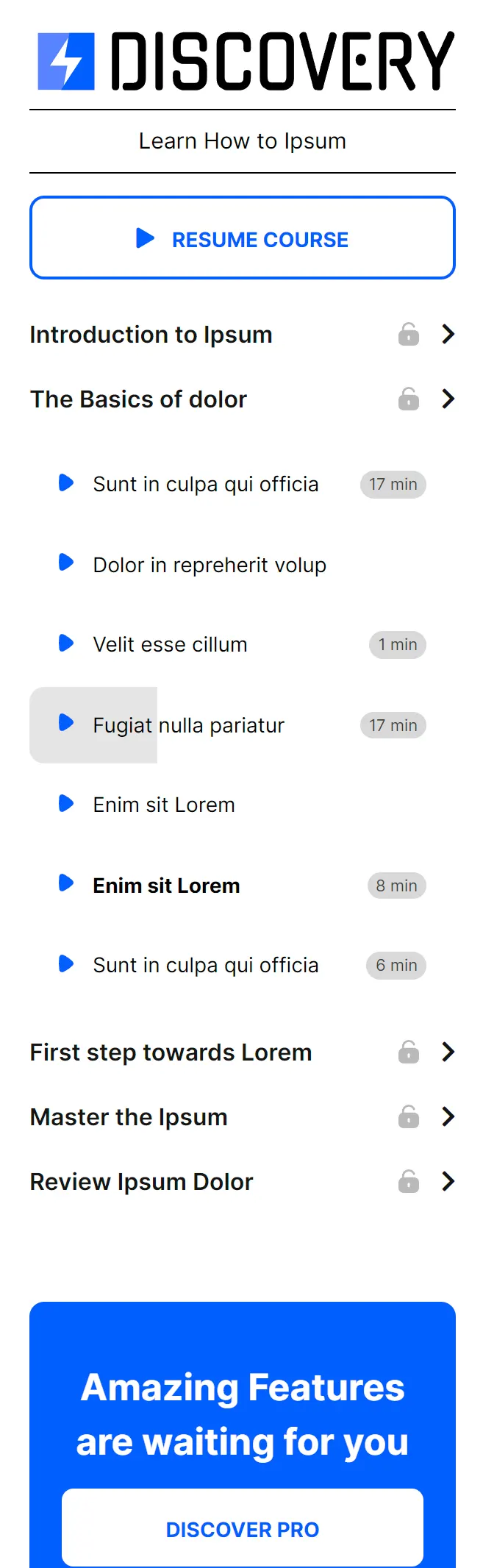Open lesson Sunt in culpa, 6 min
483x1568 pixels.
point(242,965)
